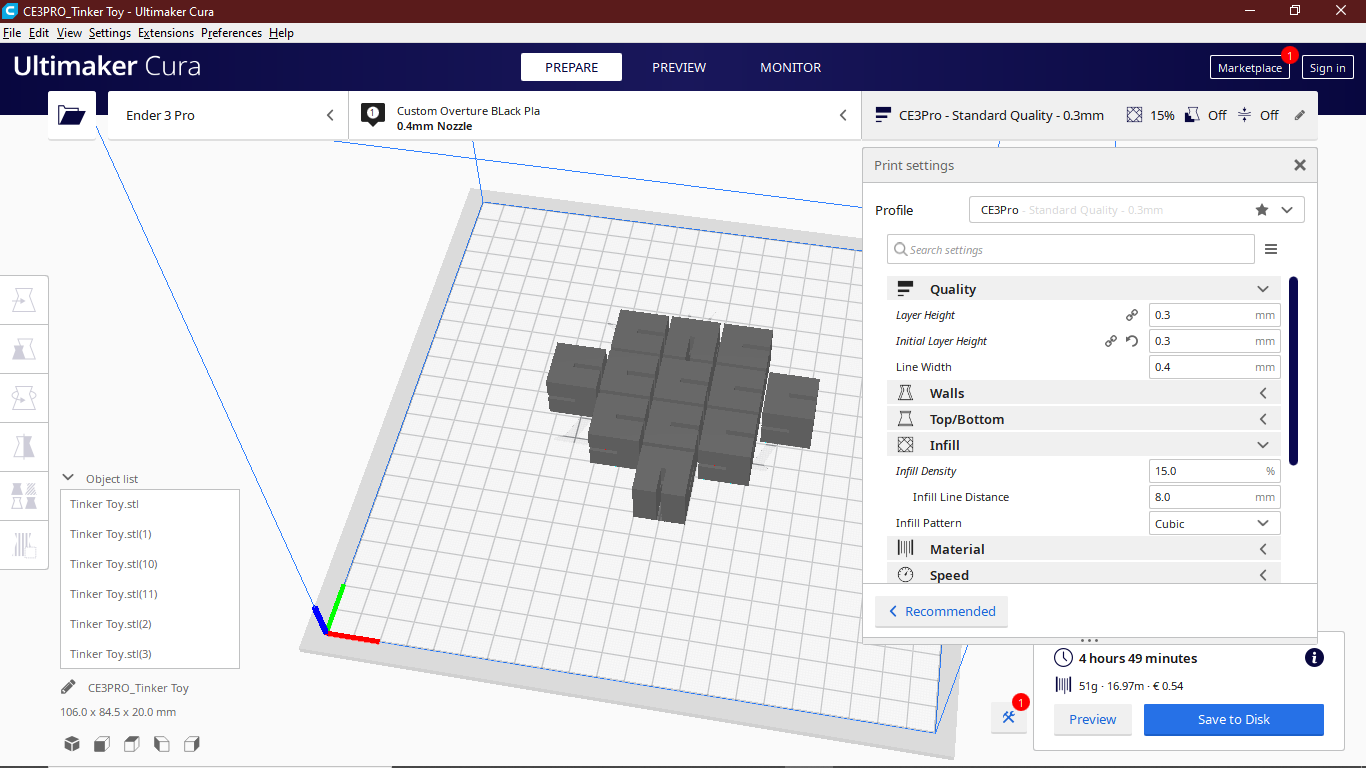The image size is (1366, 768).
Task: Click the edit pencil icon in settings summary bar
Action: point(1300,115)
